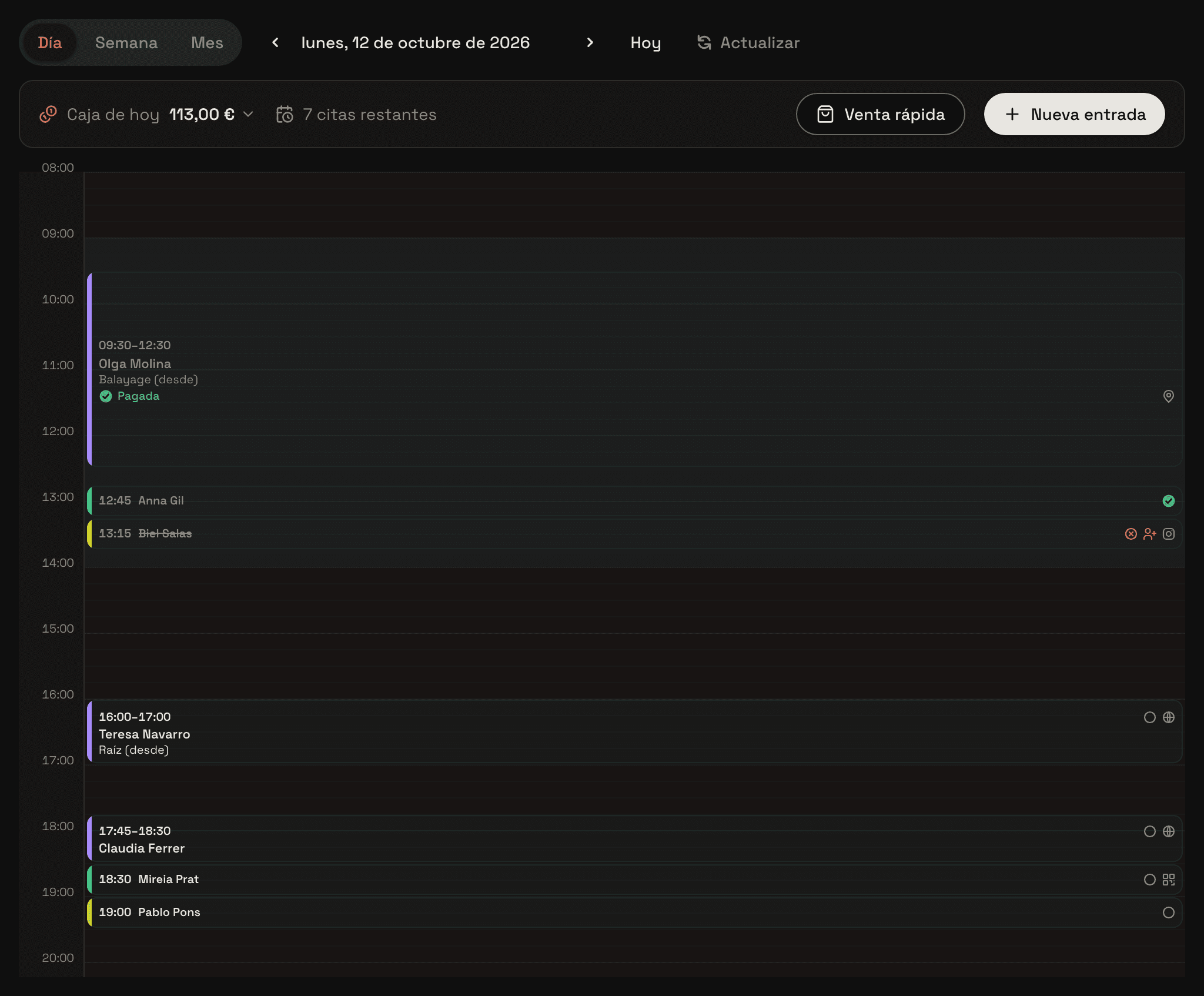Viewport: 1204px width, 996px height.
Task: Click the QR code icon on Mireia Prat
Action: point(1169,880)
